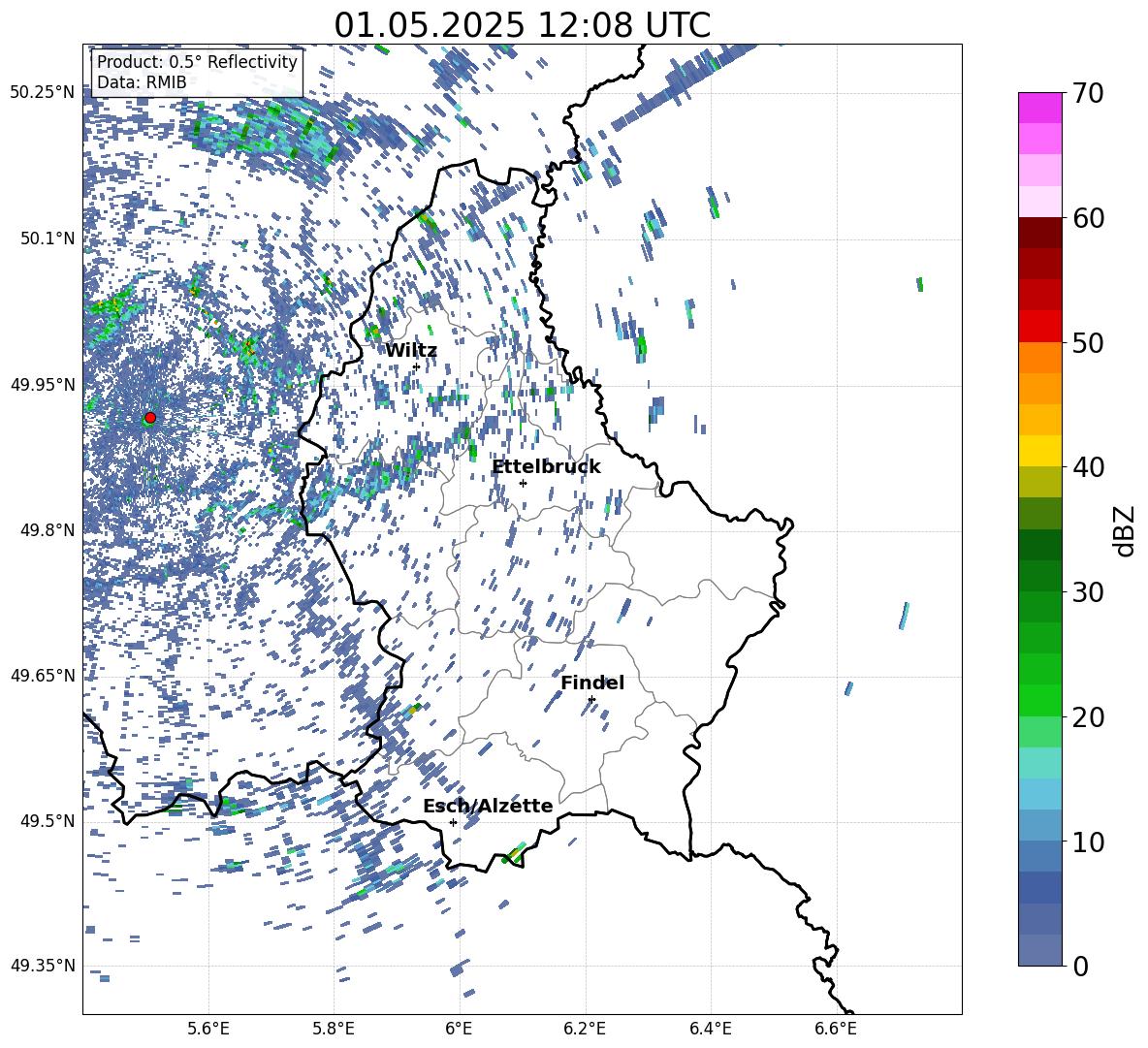Viewport: 1148px width, 1048px height.
Task: Click the yellow colorbar segment above 40
Action: click(1039, 452)
